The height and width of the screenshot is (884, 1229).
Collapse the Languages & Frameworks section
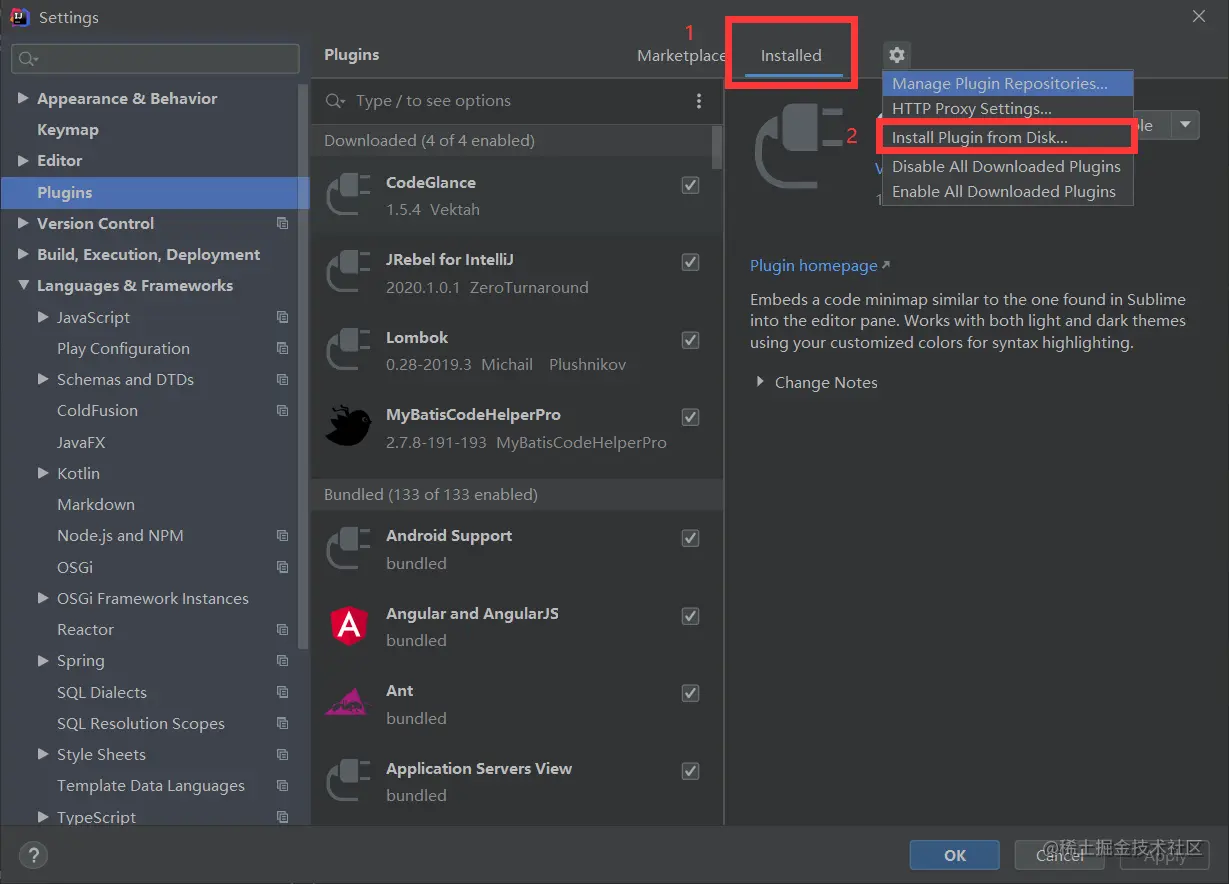pyautogui.click(x=23, y=285)
